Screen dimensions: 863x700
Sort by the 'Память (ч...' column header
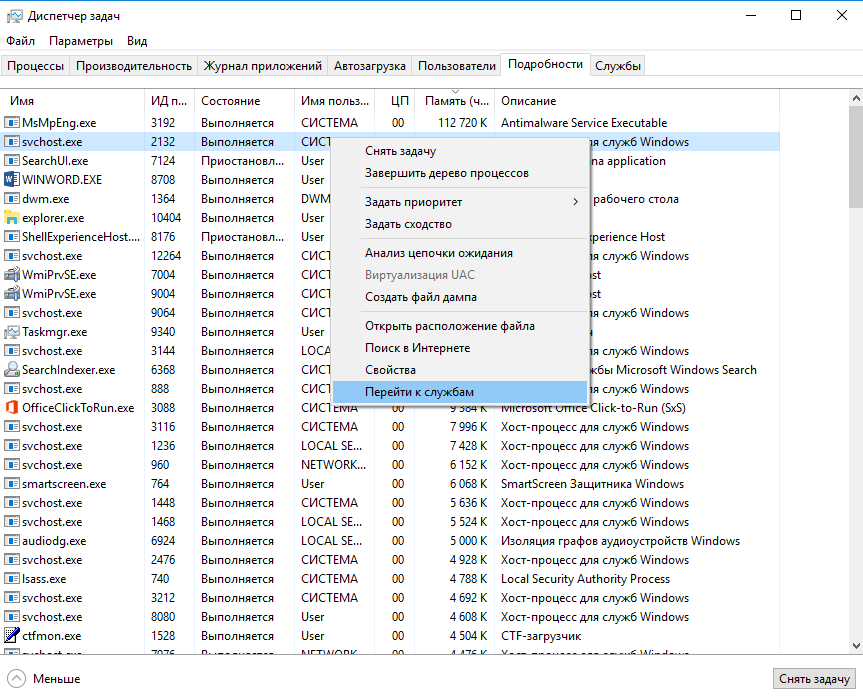(x=455, y=101)
